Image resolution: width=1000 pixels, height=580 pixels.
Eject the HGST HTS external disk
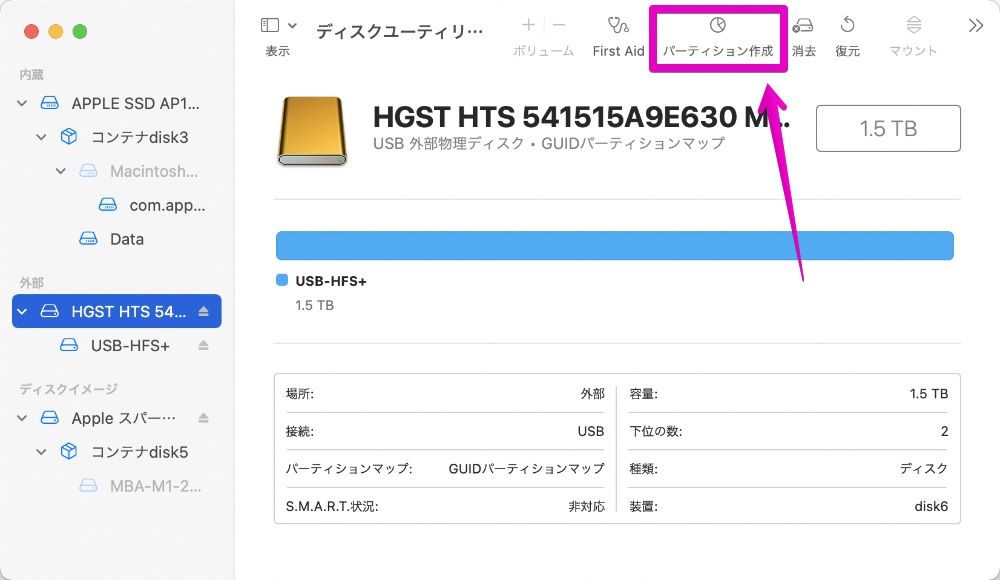(203, 311)
